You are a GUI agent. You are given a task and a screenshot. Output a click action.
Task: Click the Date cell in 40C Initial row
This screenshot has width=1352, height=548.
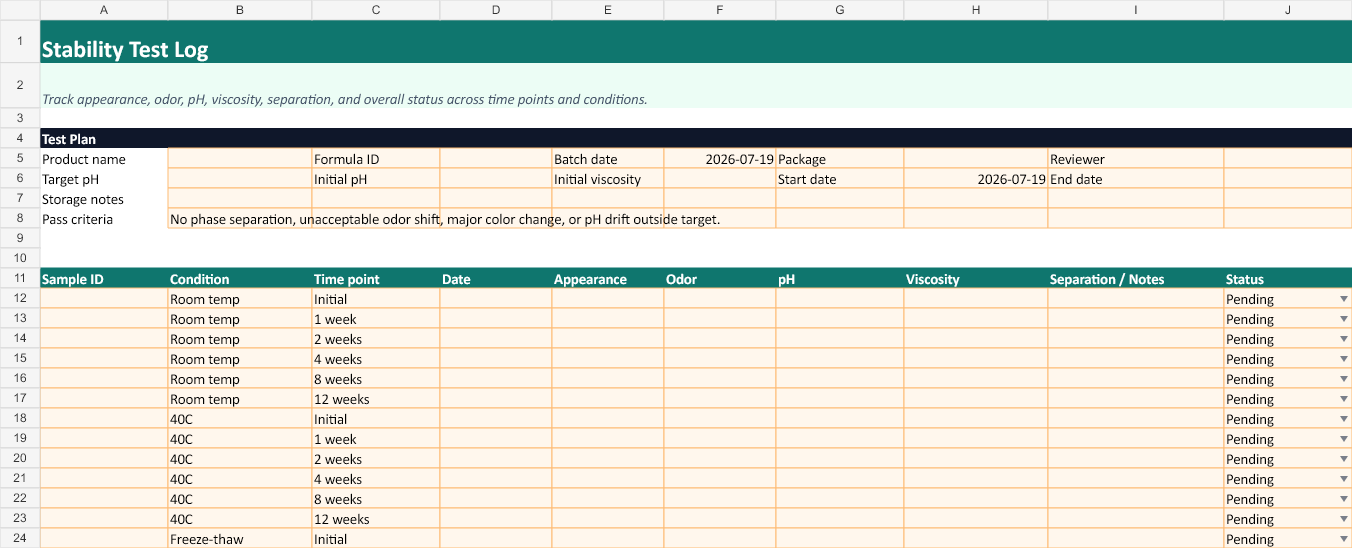coord(496,419)
